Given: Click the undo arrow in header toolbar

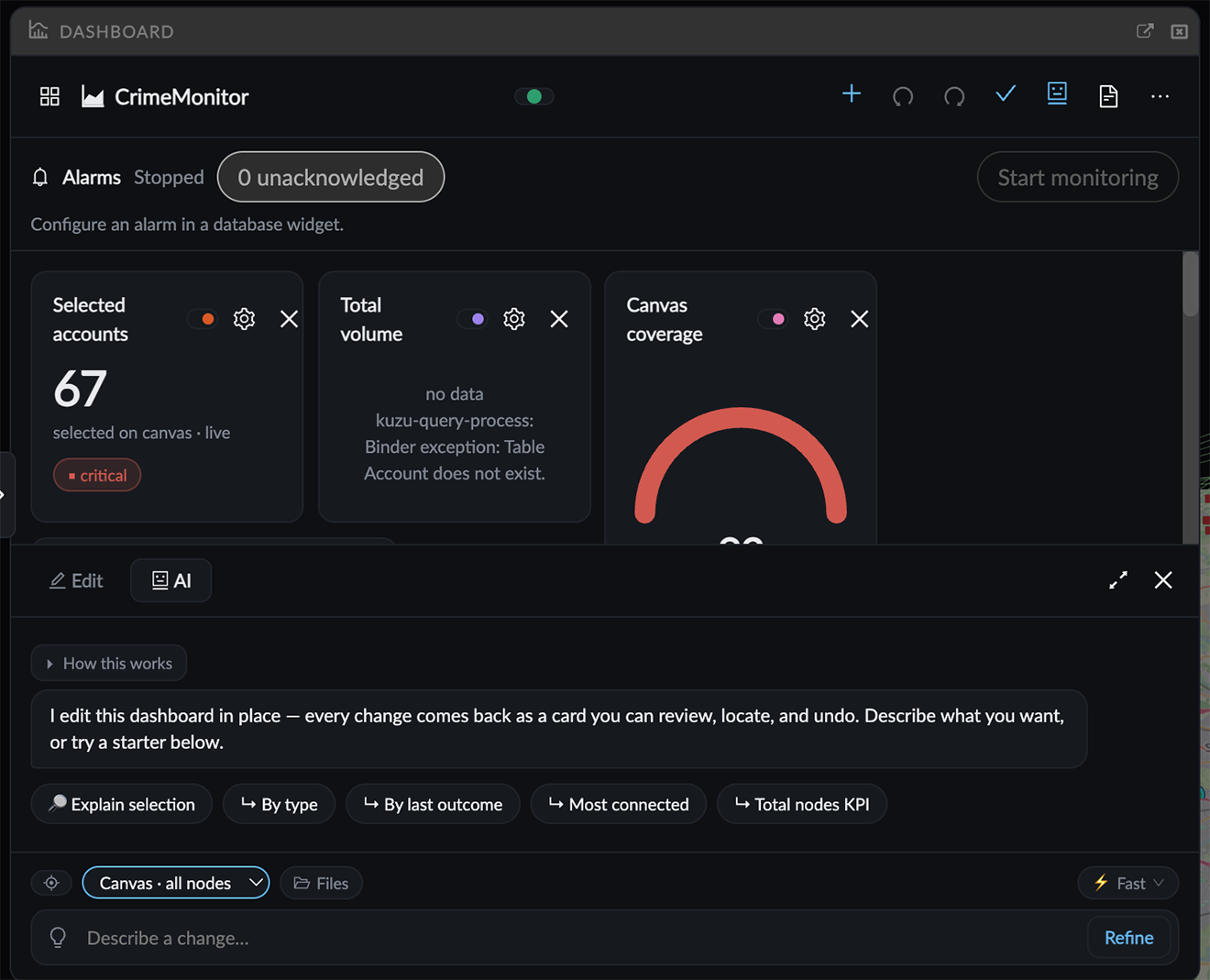Looking at the screenshot, I should click(x=903, y=95).
